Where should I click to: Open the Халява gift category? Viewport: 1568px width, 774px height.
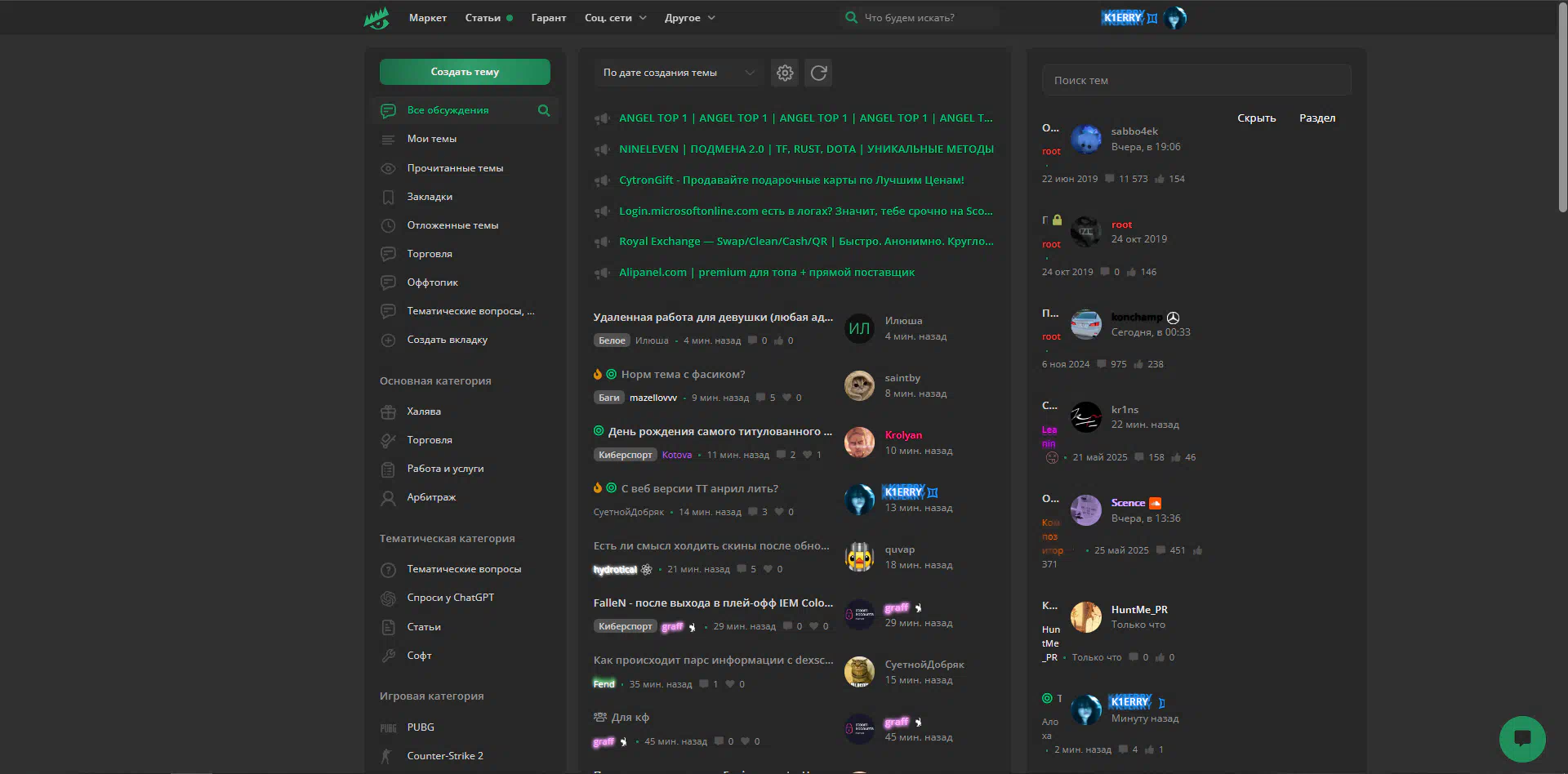tap(424, 411)
